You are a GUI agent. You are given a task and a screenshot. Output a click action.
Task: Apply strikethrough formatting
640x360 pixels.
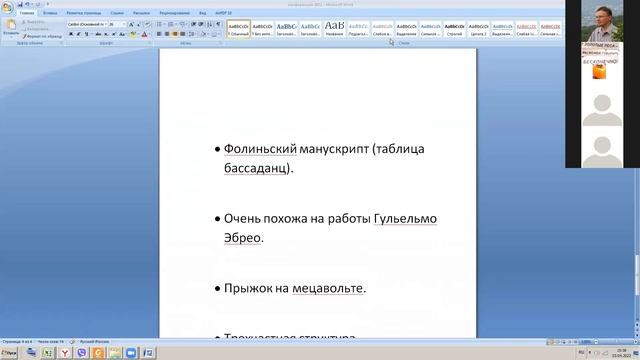[x=98, y=34]
